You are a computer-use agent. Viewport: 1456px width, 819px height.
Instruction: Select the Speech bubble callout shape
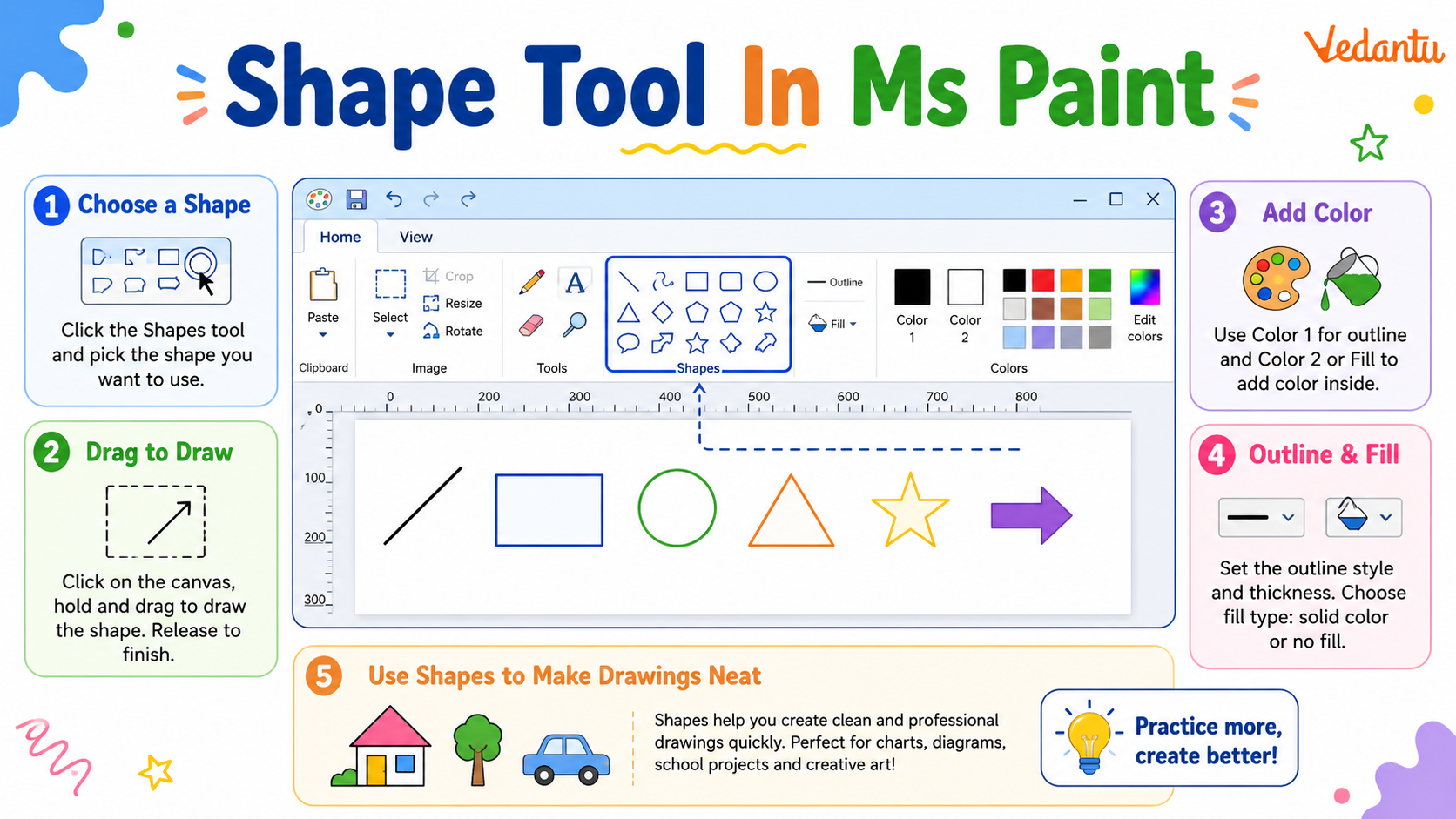coord(628,343)
